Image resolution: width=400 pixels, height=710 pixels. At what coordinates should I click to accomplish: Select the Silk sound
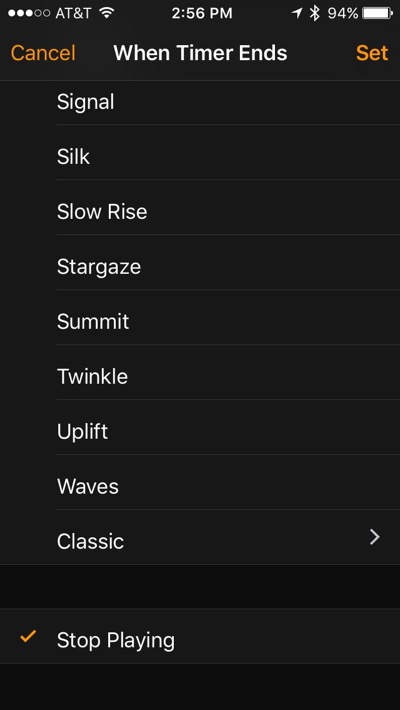pos(200,157)
